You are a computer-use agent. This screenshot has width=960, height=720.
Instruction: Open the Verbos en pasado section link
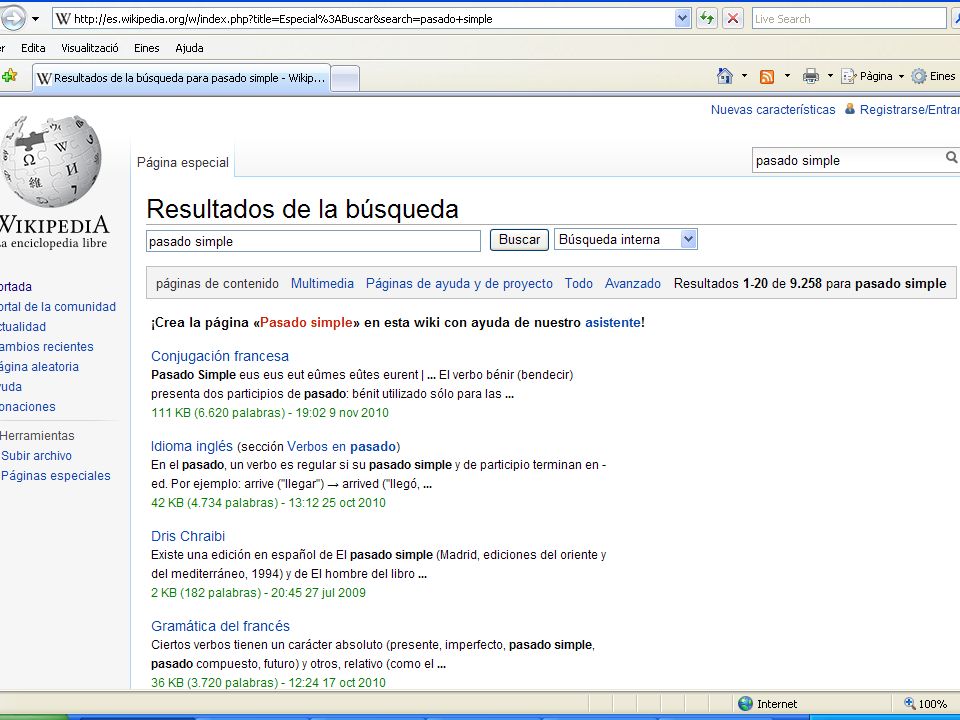pyautogui.click(x=341, y=446)
